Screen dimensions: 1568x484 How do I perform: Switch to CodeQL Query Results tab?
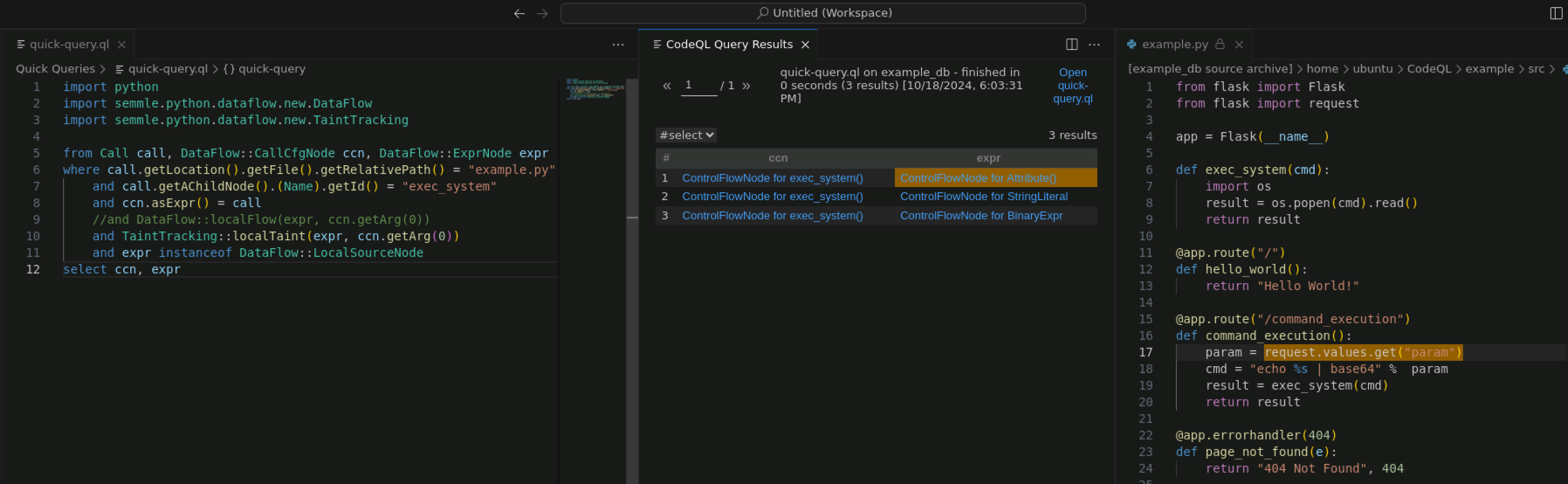pyautogui.click(x=730, y=45)
